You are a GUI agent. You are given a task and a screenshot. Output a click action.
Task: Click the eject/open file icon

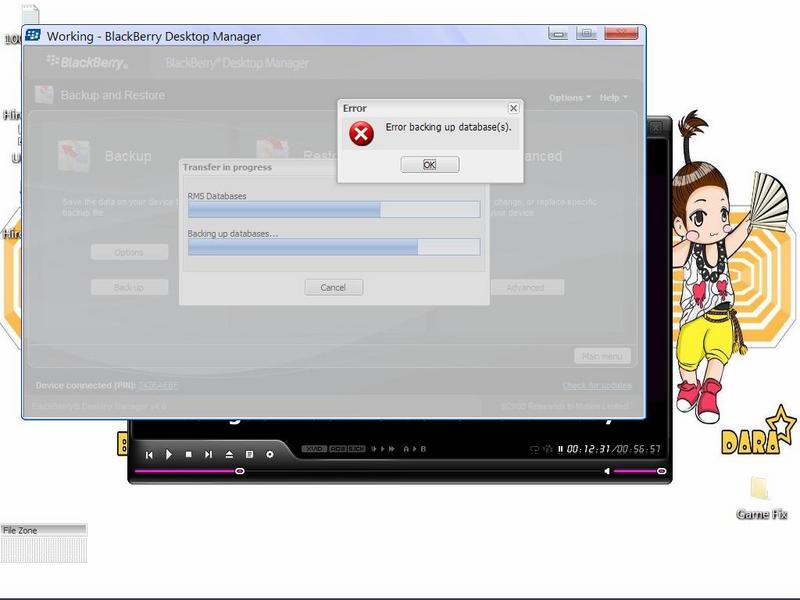pos(229,454)
